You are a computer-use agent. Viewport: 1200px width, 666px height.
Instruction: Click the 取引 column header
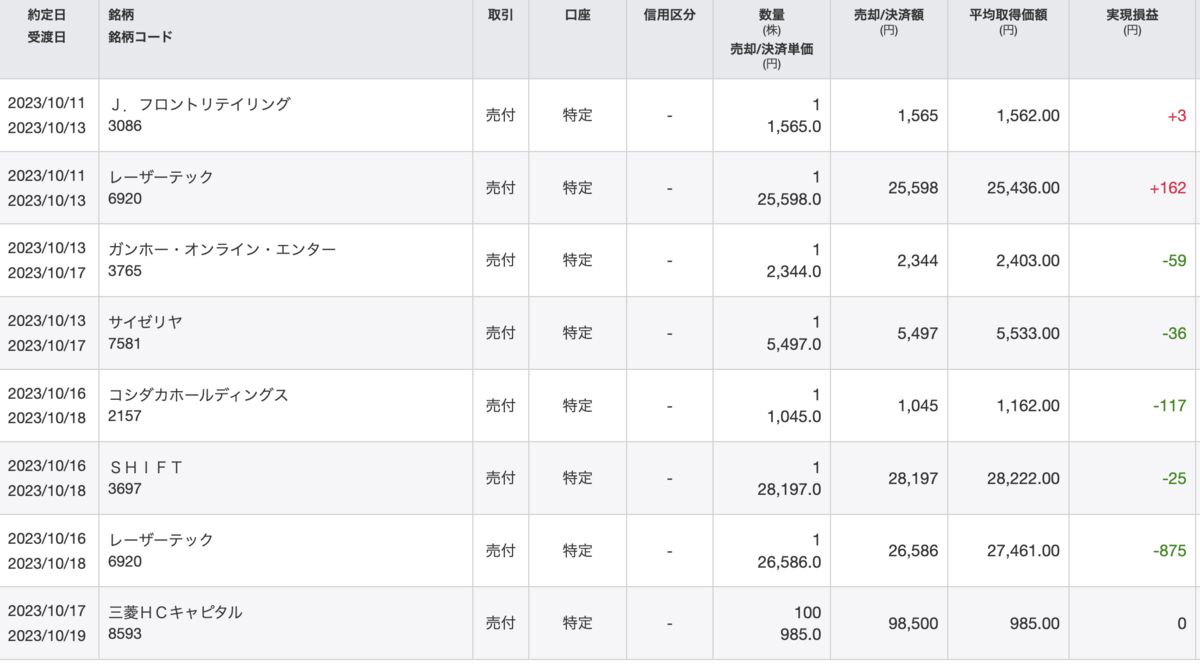[x=500, y=16]
